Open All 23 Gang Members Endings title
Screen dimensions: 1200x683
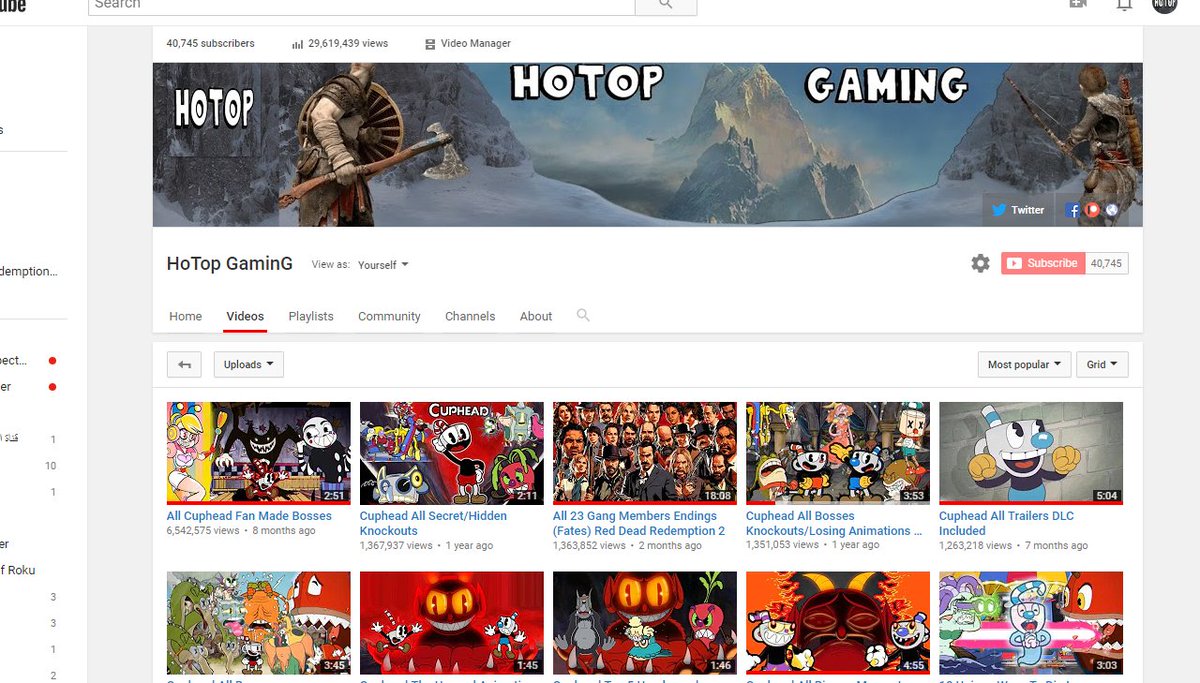click(639, 523)
